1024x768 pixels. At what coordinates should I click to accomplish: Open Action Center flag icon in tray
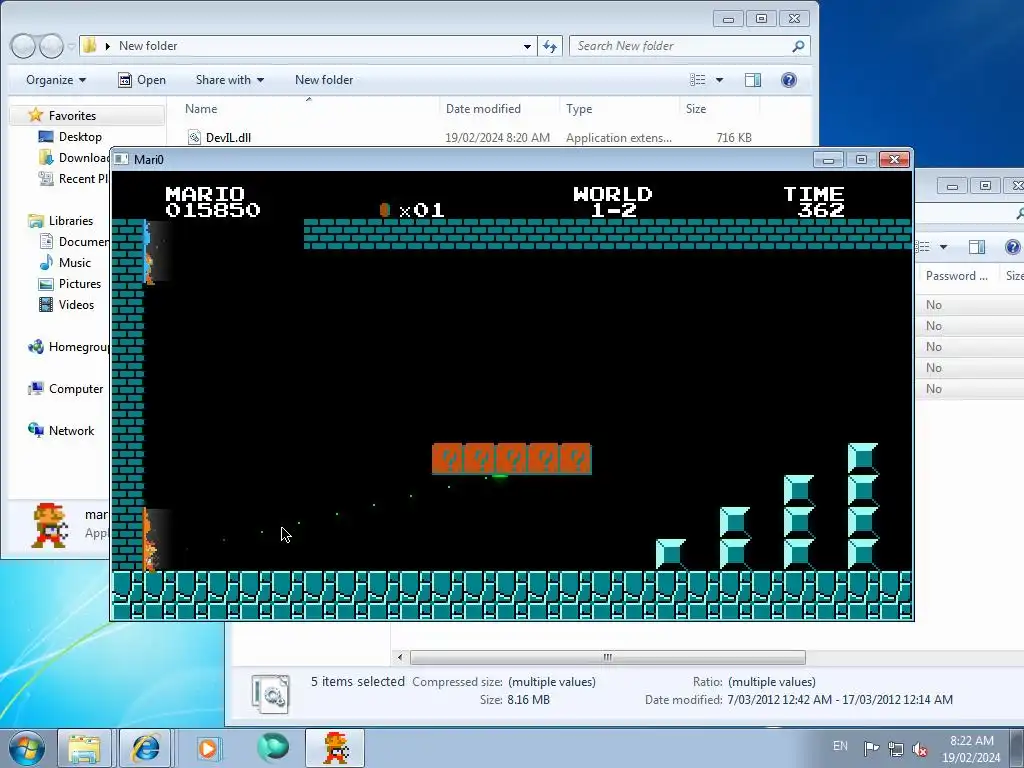click(x=871, y=749)
